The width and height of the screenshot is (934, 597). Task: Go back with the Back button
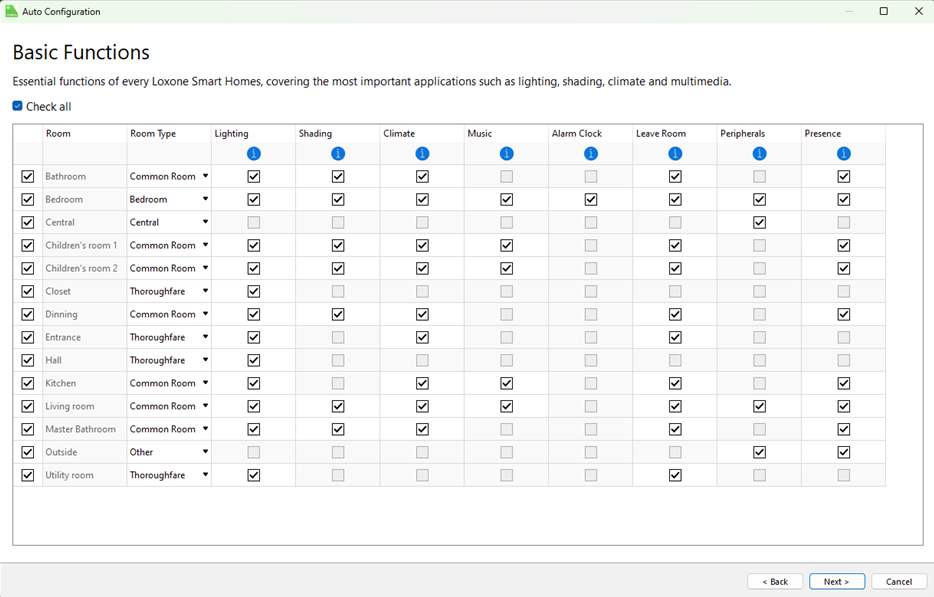775,582
